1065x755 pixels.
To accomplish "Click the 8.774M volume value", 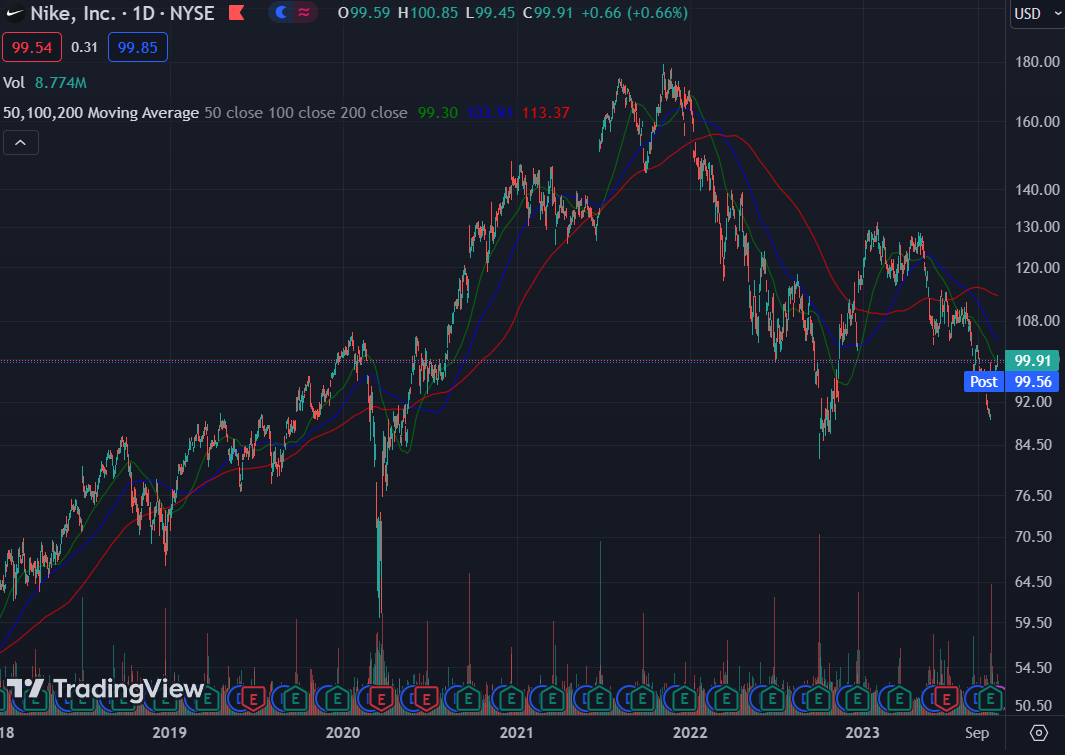I will [x=60, y=83].
